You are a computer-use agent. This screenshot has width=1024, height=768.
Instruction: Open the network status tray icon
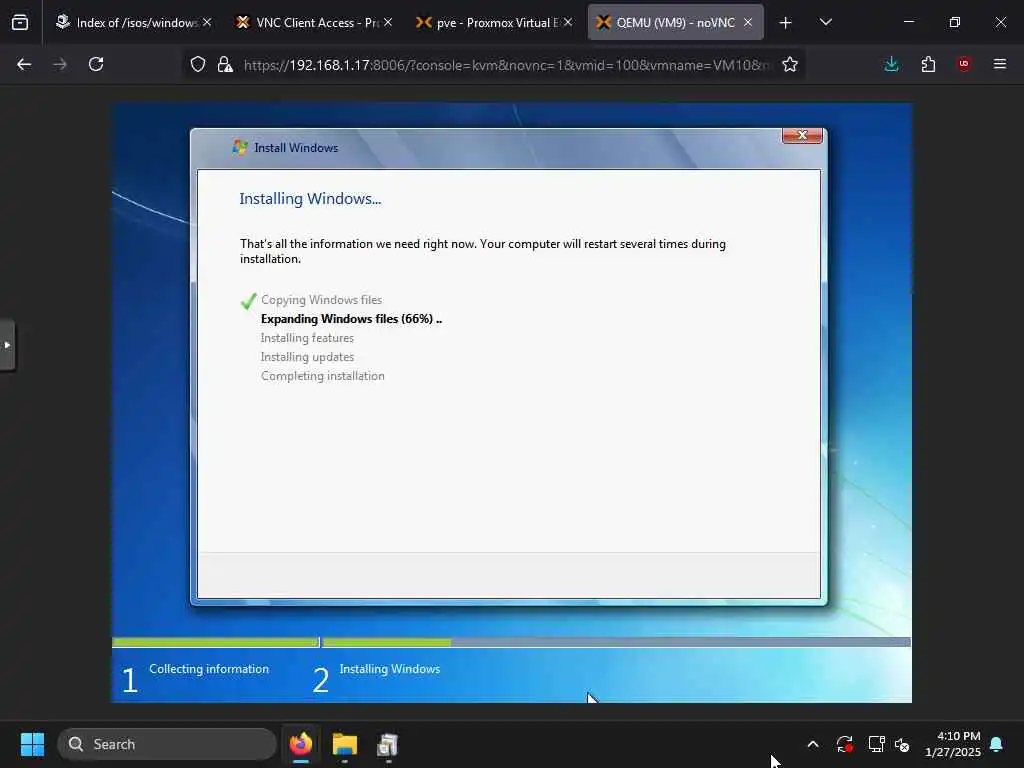[x=876, y=744]
